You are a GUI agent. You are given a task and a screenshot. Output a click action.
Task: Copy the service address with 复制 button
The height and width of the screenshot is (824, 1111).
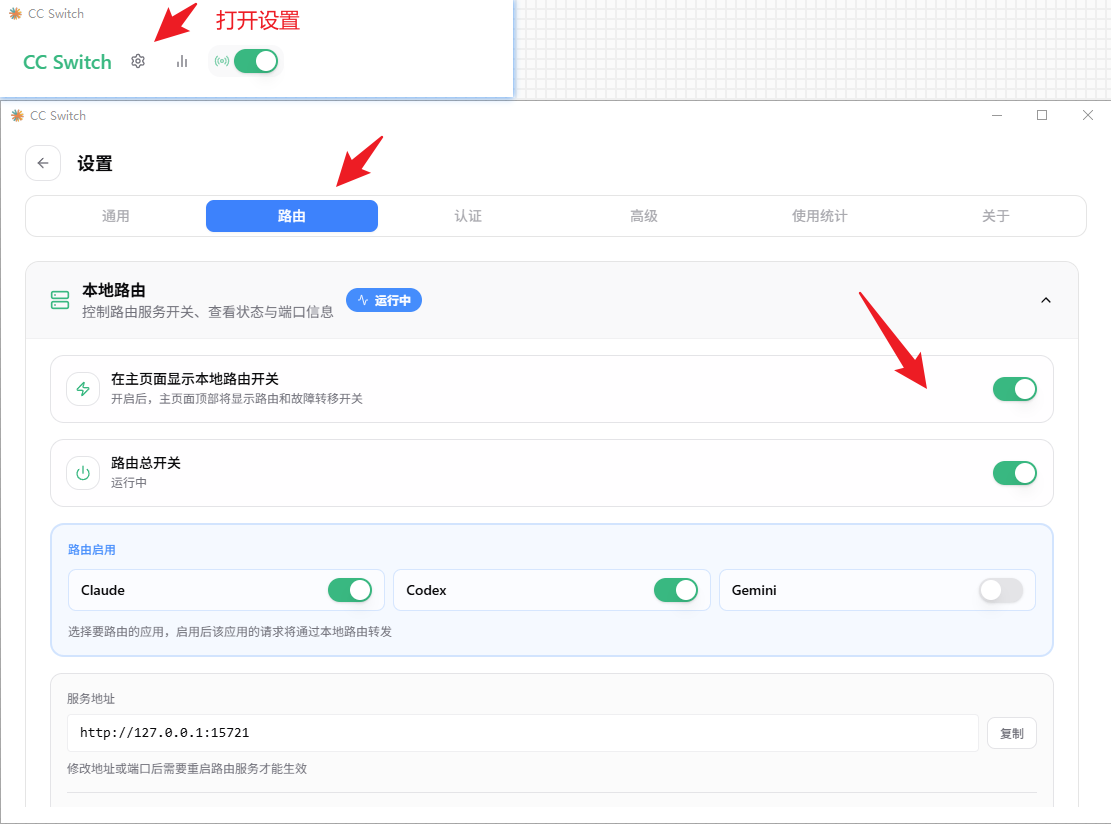click(x=1012, y=733)
